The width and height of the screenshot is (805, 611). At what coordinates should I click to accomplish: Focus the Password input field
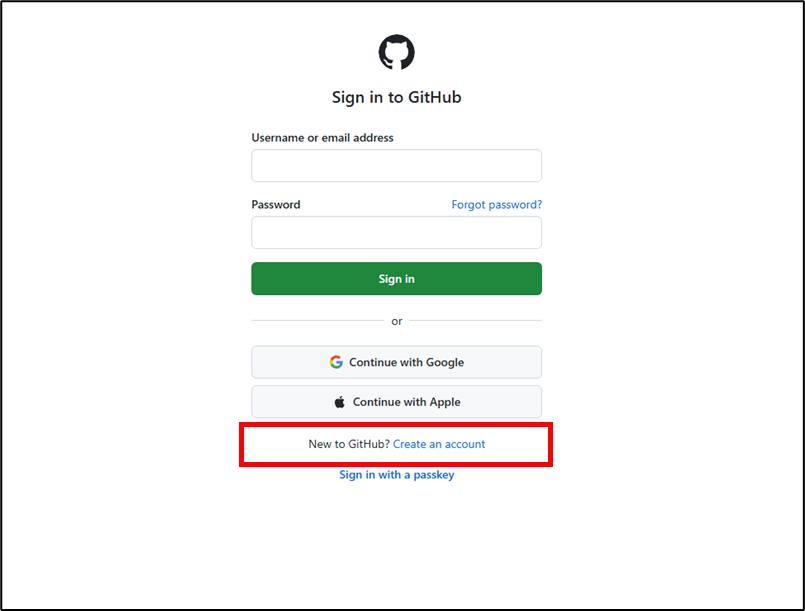coord(396,232)
